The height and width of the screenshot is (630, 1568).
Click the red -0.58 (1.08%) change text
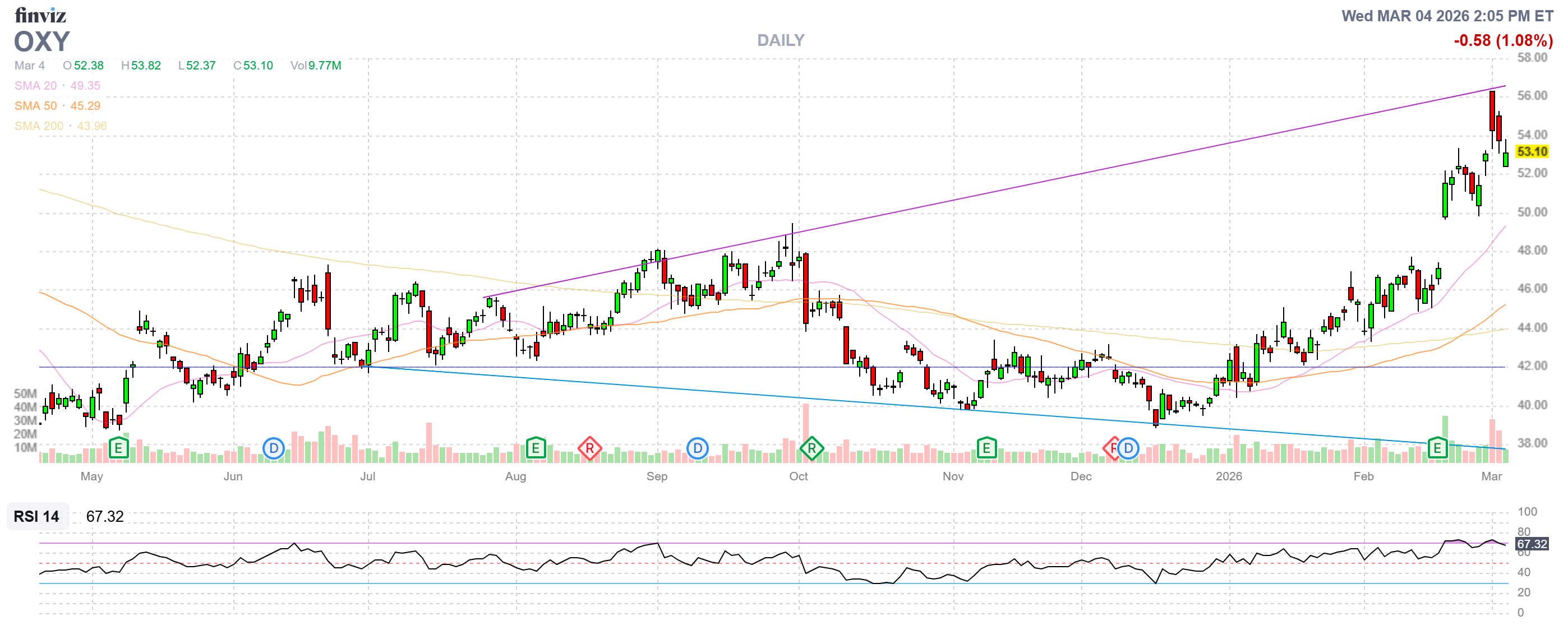[1503, 40]
